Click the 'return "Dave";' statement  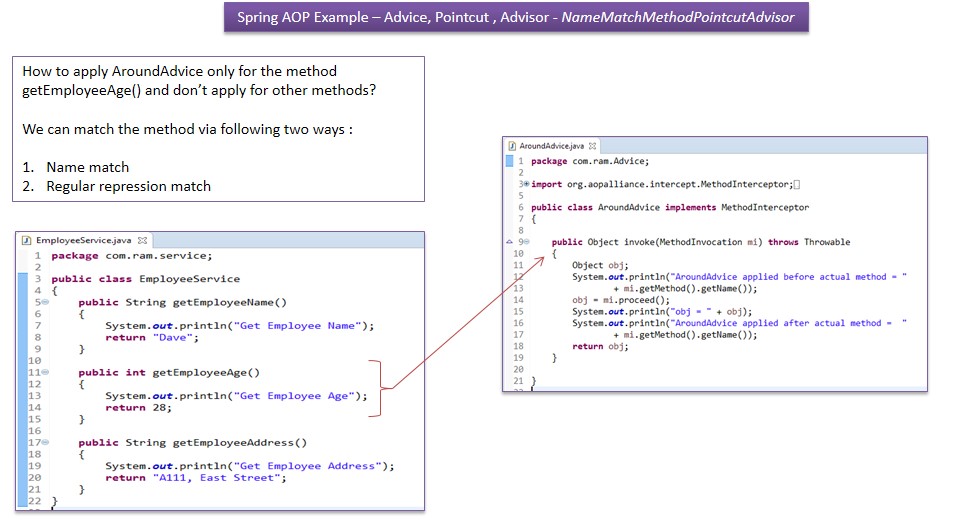152,338
